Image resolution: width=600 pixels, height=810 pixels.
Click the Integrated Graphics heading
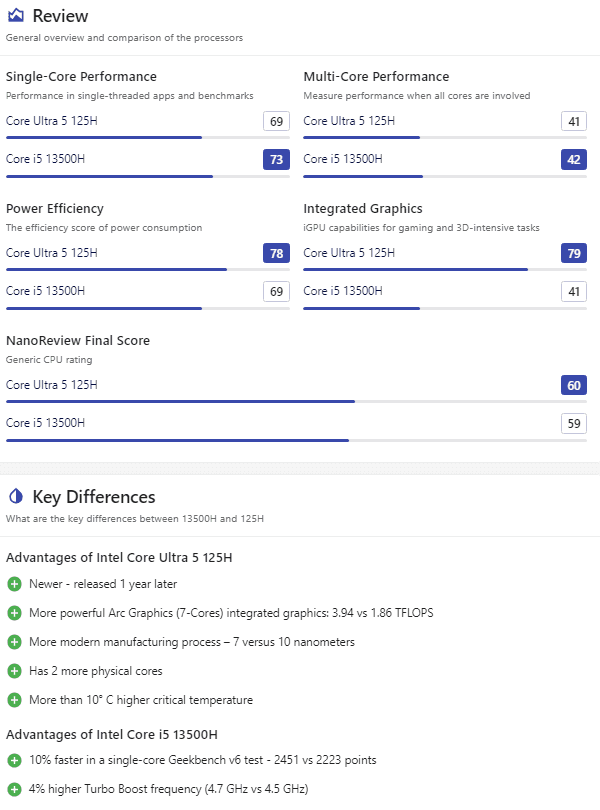(x=363, y=209)
